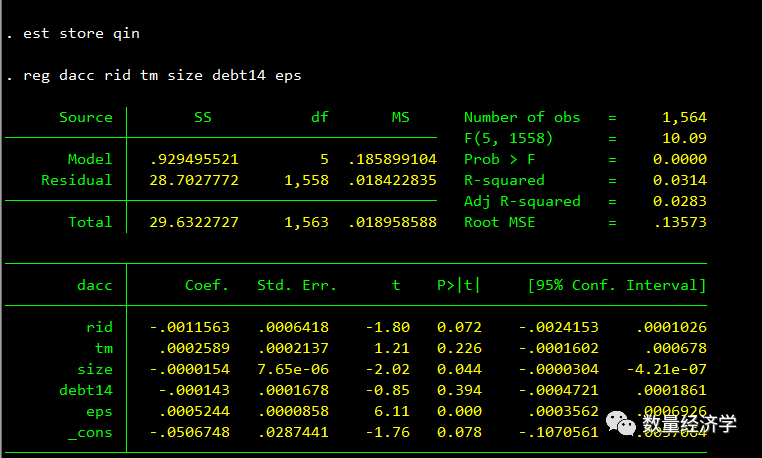The image size is (762, 458).
Task: Select Residual sum of squares 28.7027772
Action: pyautogui.click(x=194, y=180)
